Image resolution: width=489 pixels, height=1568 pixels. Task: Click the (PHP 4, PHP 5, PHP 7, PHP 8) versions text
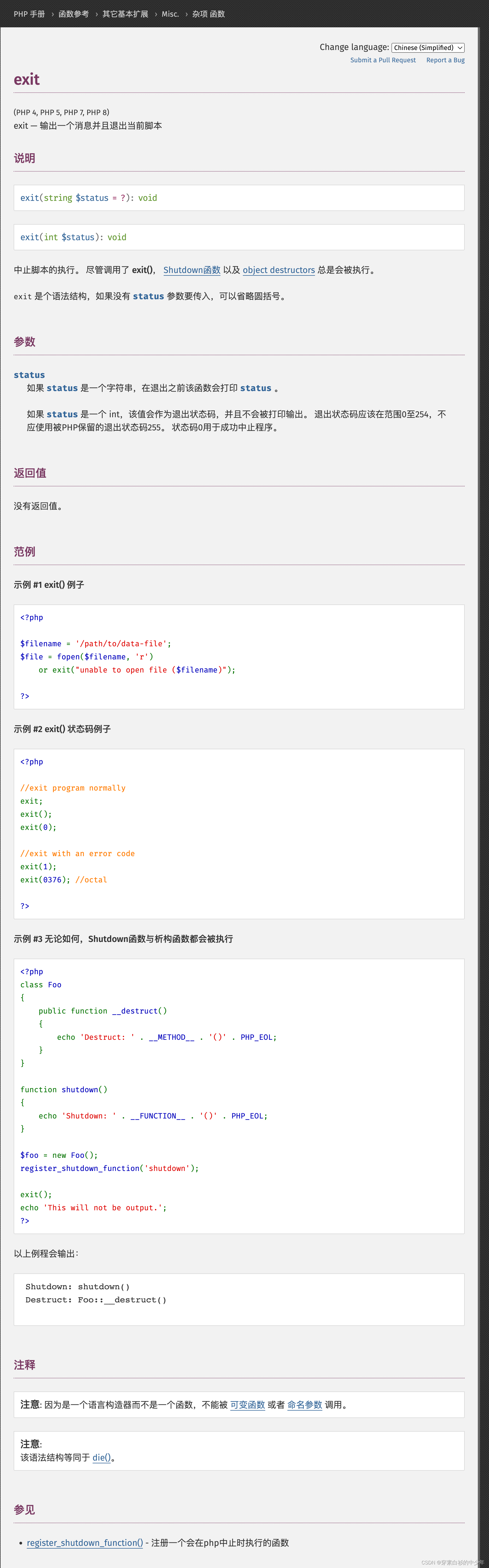point(61,113)
